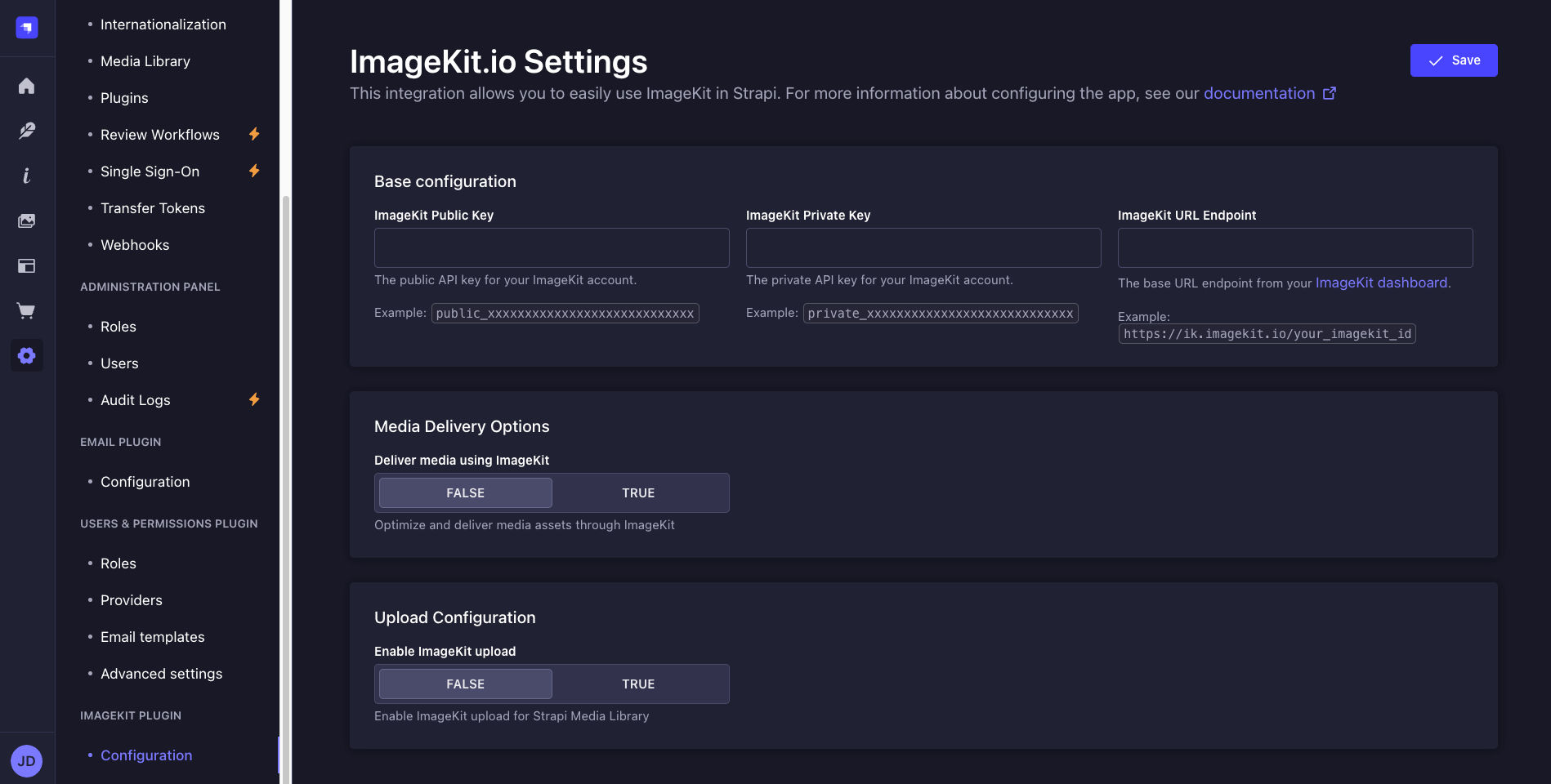Click the Strapi logo icon

(x=27, y=28)
